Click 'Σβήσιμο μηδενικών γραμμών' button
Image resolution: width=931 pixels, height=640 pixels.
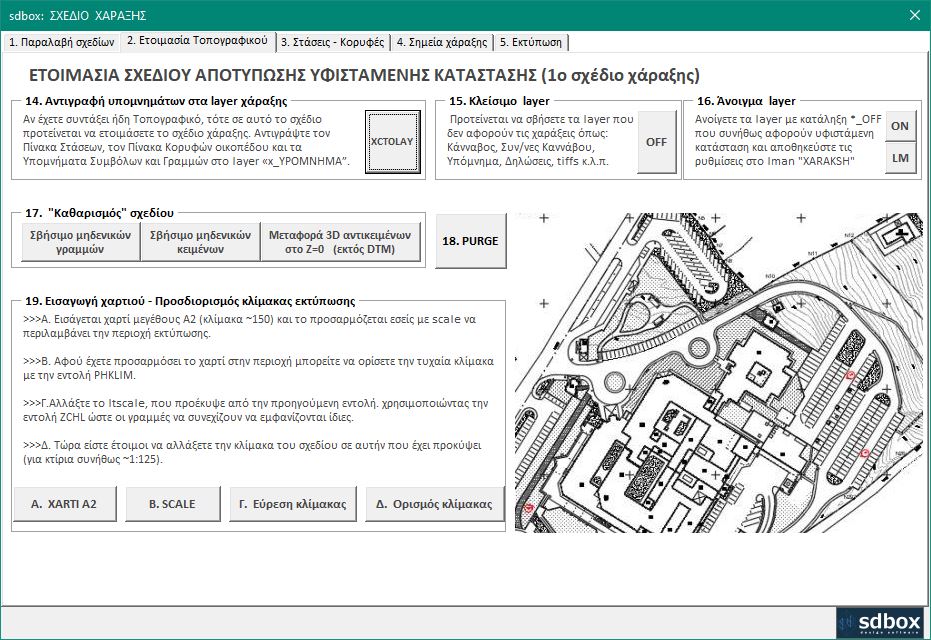[80, 242]
